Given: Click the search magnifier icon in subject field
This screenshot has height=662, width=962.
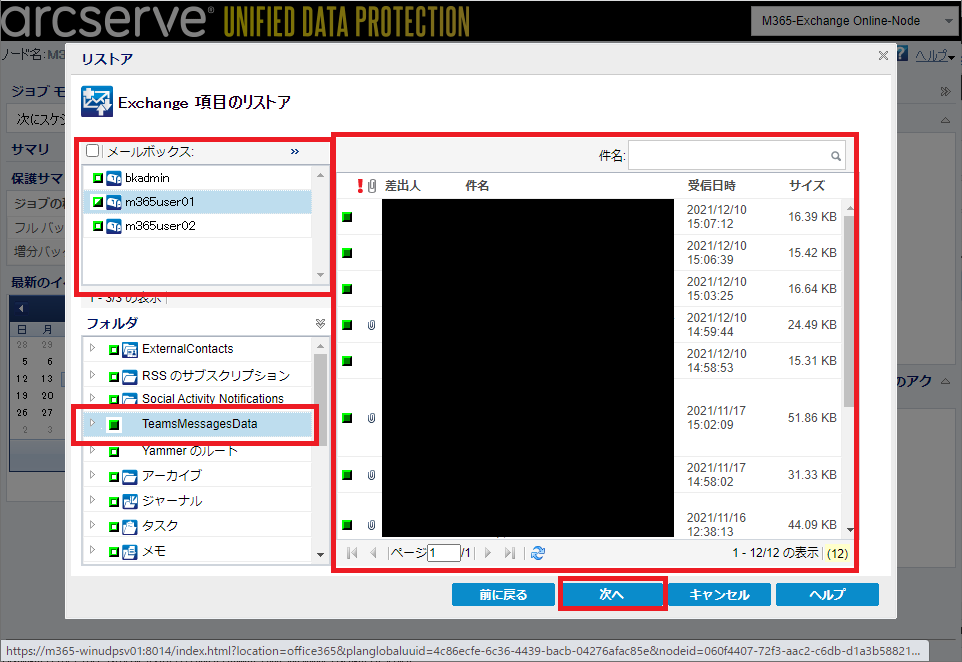Looking at the screenshot, I should (x=836, y=156).
